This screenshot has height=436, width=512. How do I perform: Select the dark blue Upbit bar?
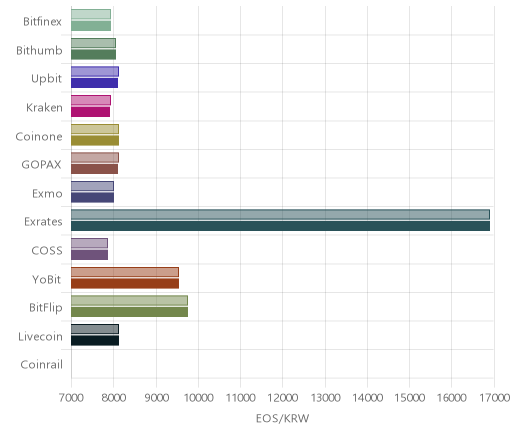point(94,83)
